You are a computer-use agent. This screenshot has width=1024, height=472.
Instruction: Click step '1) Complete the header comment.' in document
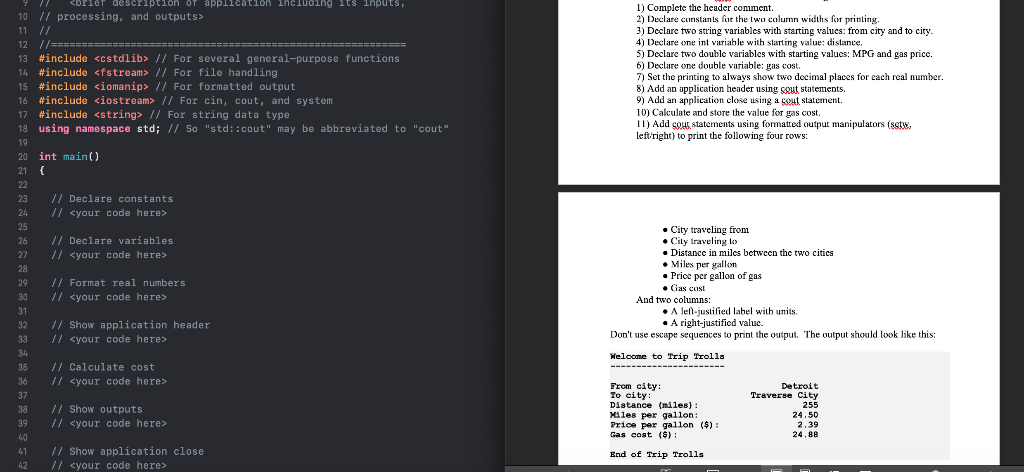click(705, 8)
